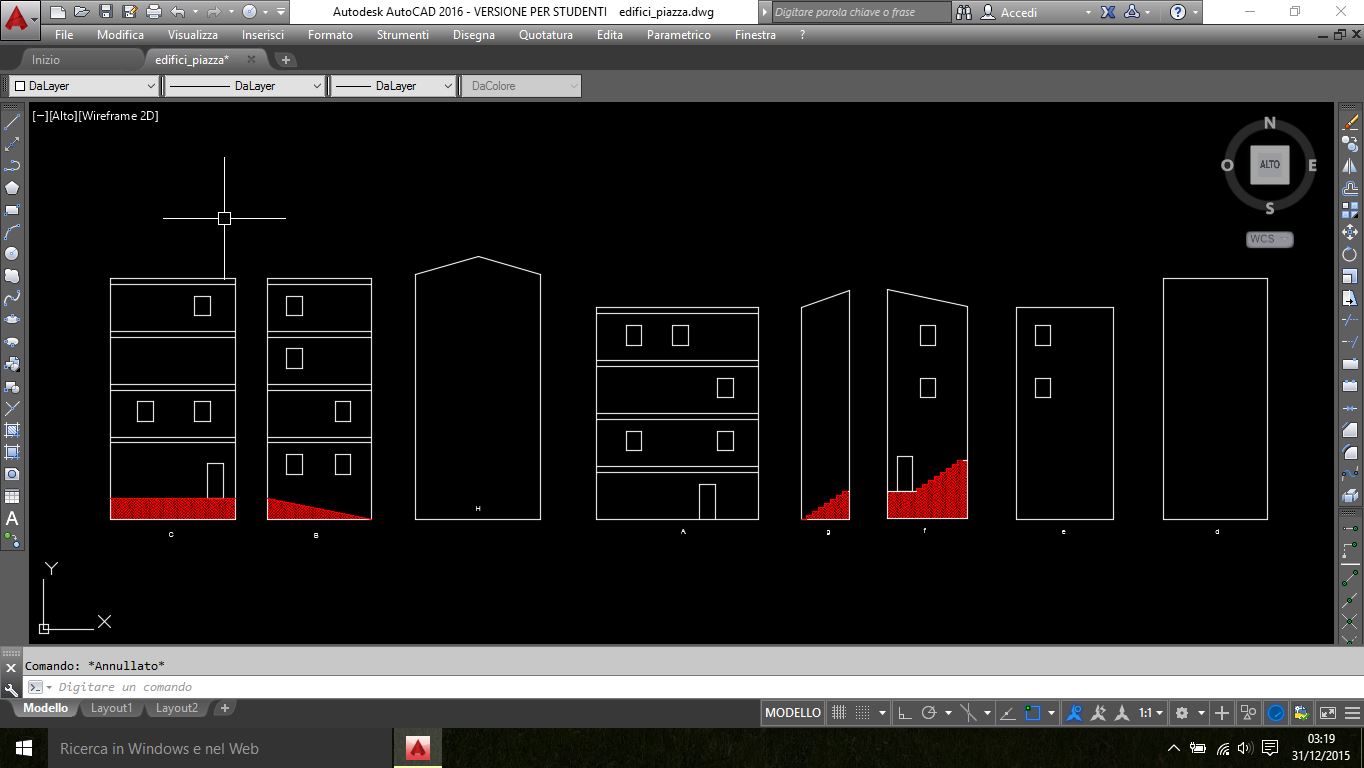Open the File menu
The width and height of the screenshot is (1364, 768).
pyautogui.click(x=64, y=34)
